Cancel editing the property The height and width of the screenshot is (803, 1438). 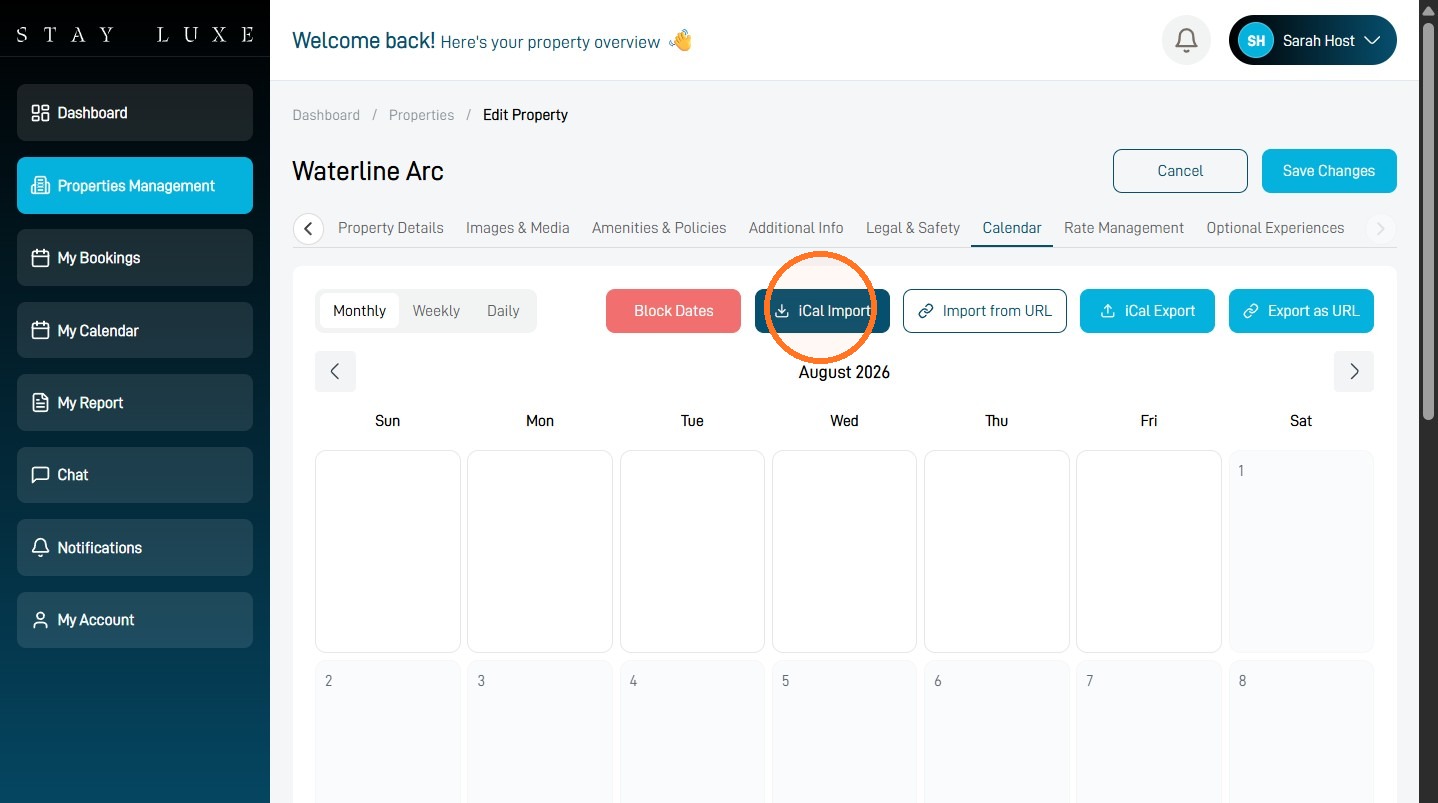click(x=1180, y=171)
